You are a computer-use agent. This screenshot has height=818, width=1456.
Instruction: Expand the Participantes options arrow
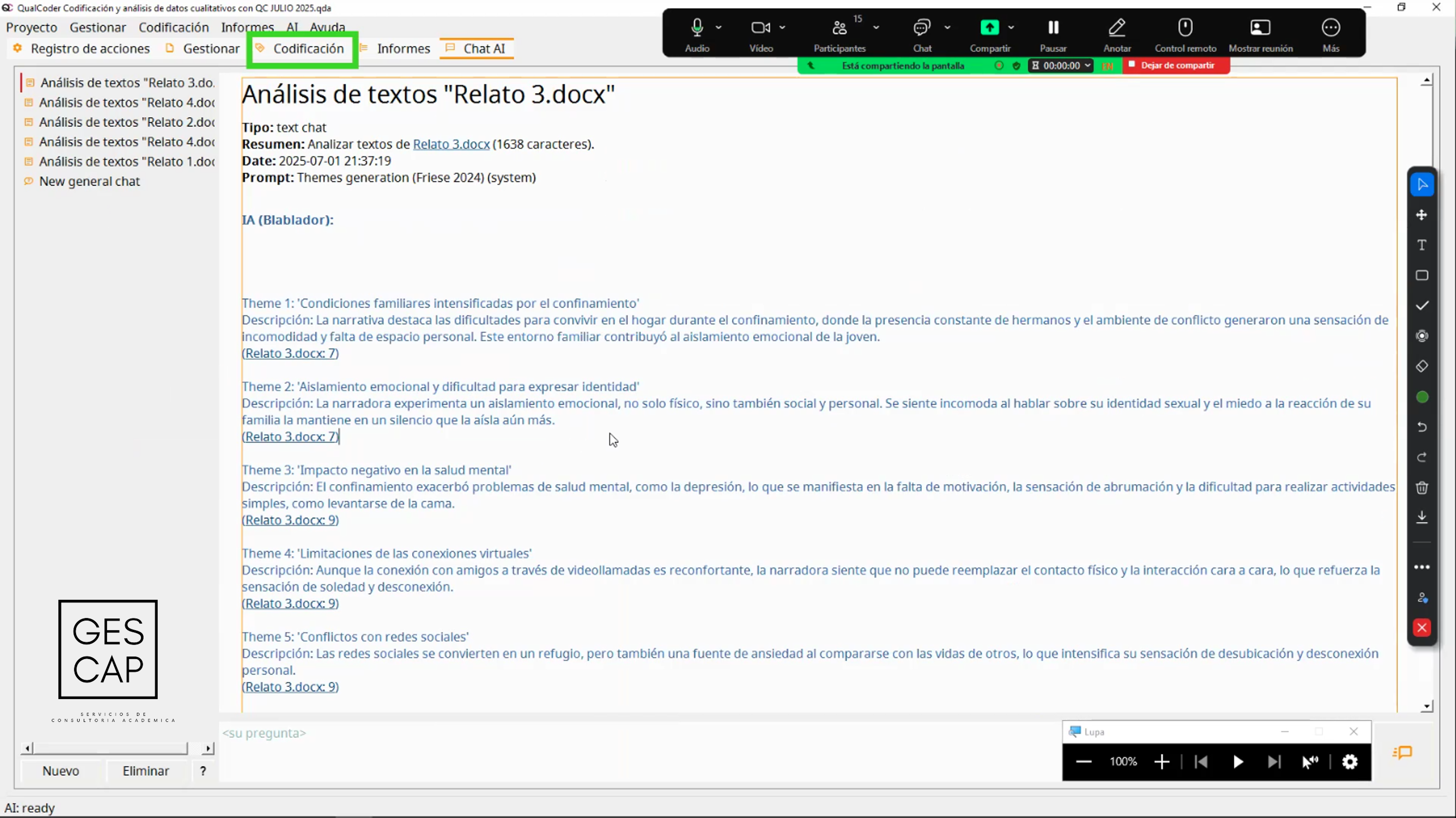coord(876,27)
